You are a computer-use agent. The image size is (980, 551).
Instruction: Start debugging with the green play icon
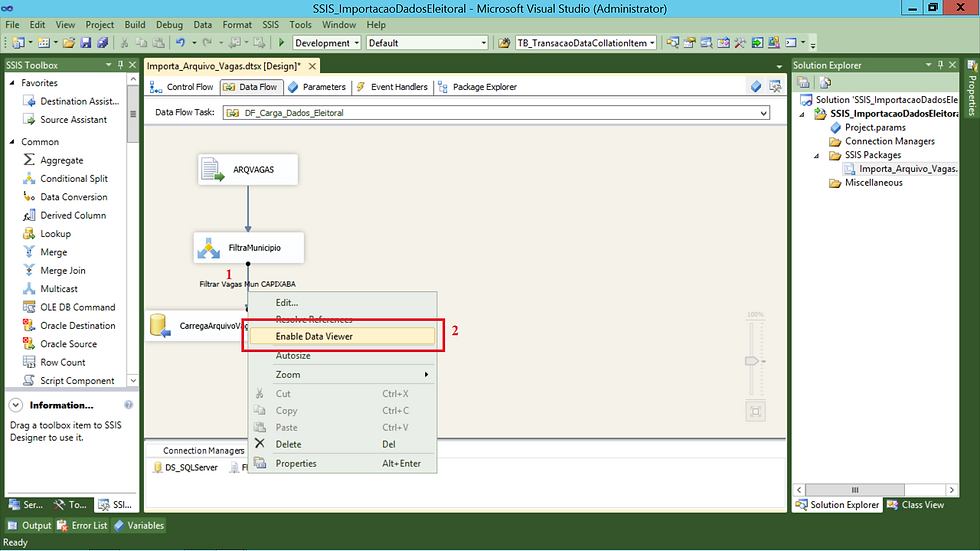point(281,42)
